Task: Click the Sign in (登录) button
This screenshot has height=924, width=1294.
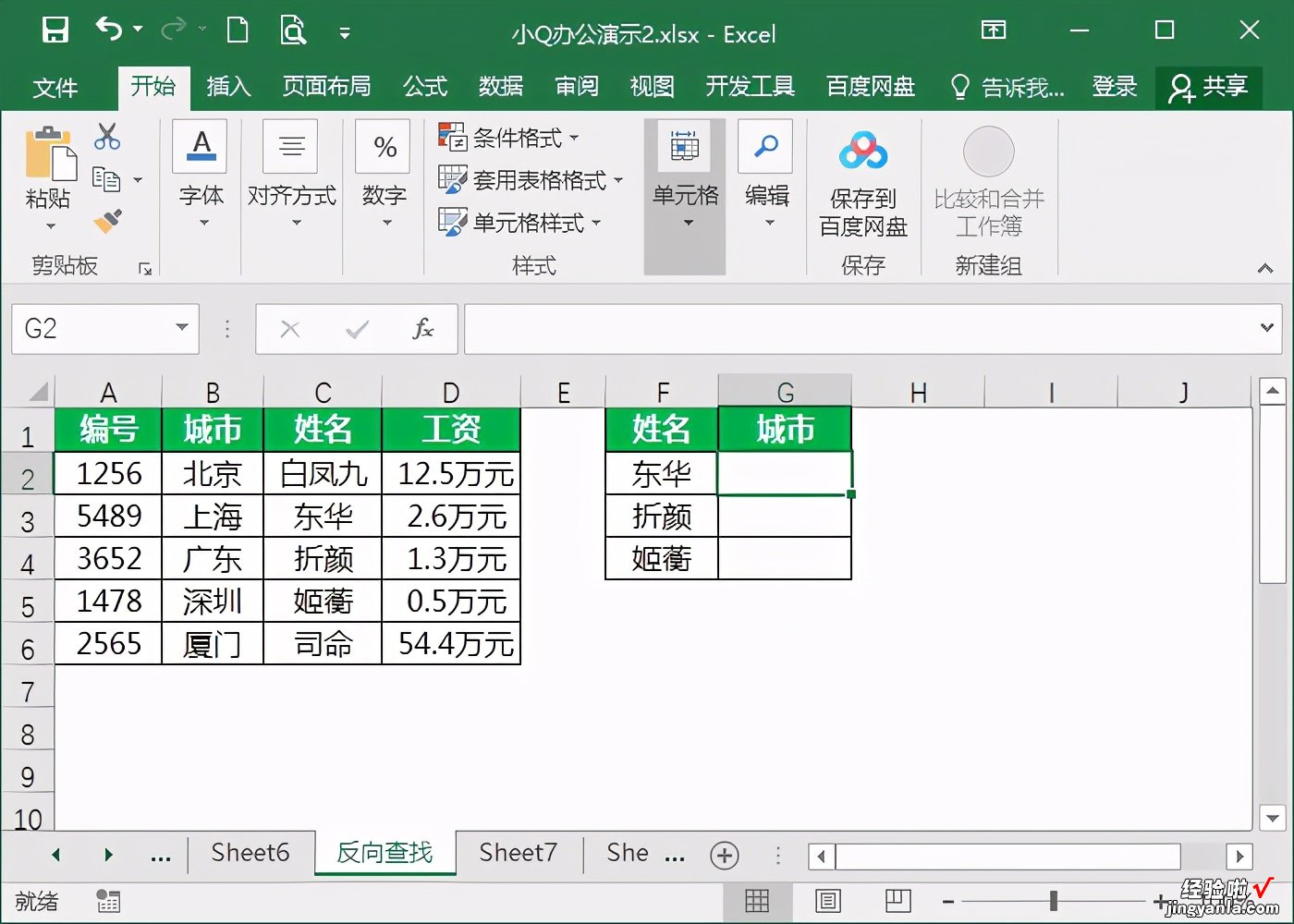Action: coord(1115,87)
